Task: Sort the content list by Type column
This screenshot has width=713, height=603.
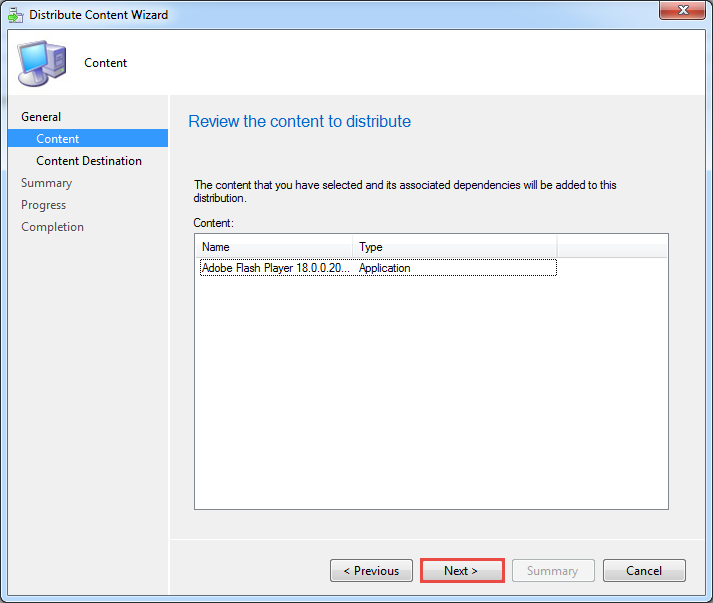Action: tap(455, 247)
